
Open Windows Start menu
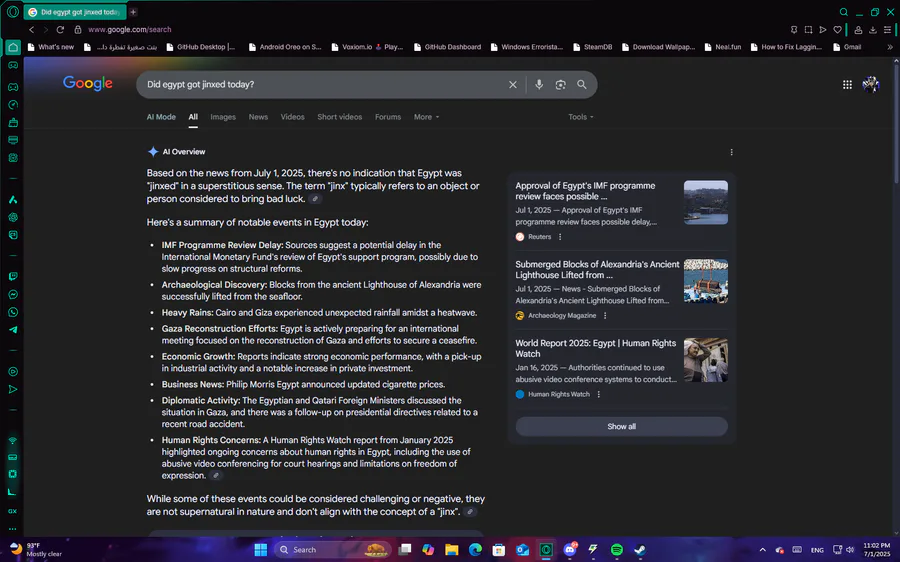click(261, 549)
